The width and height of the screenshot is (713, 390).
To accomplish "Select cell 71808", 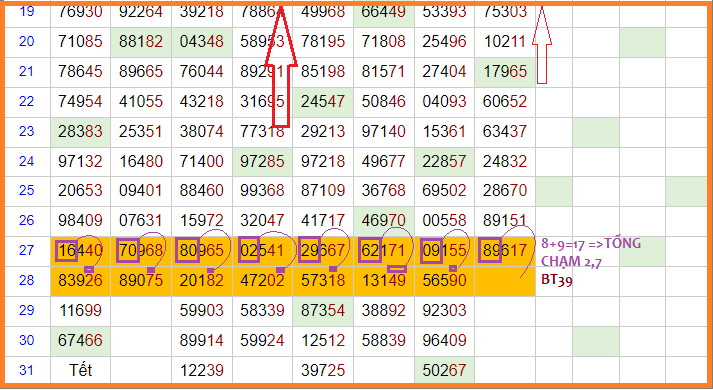I will [384, 42].
